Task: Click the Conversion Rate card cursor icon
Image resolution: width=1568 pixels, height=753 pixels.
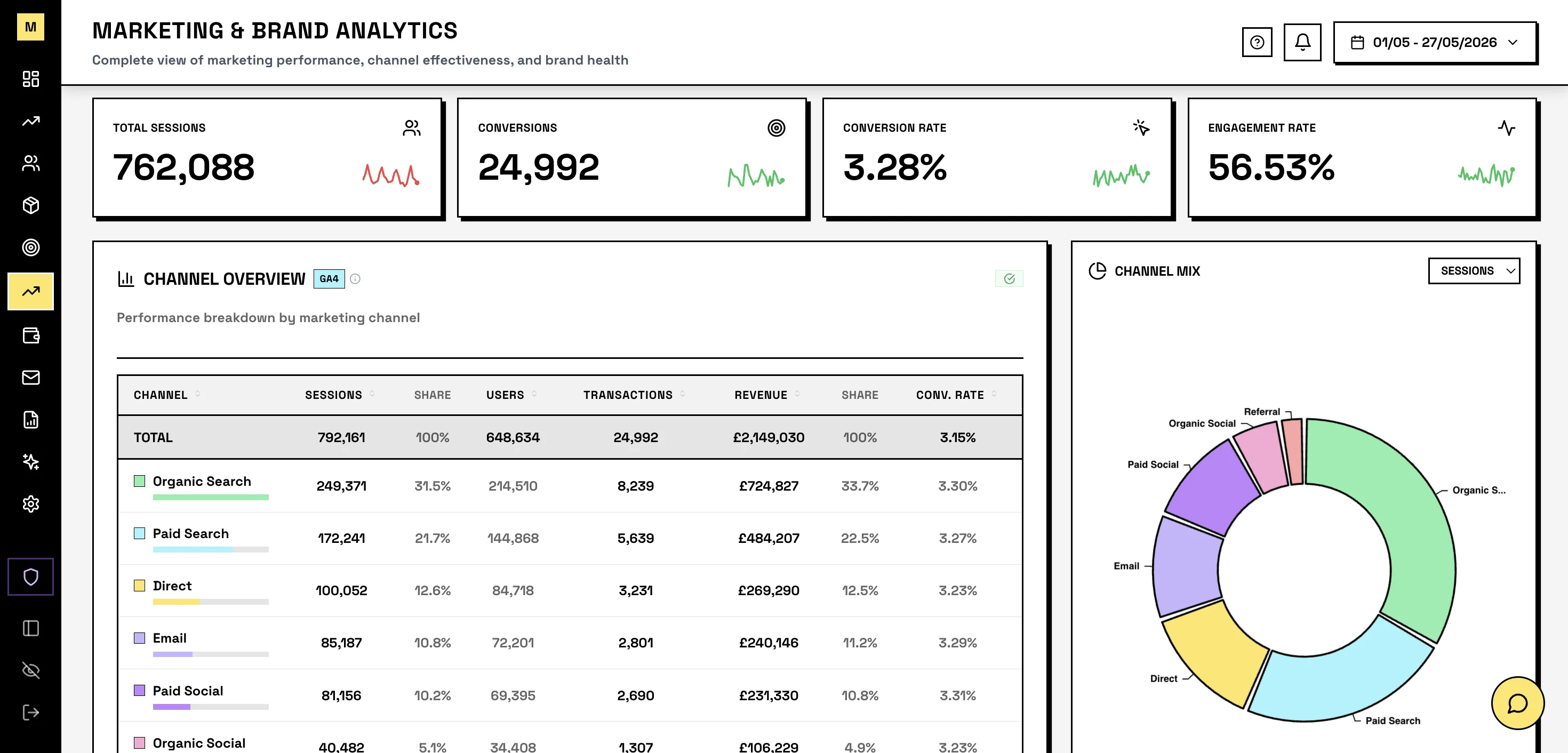Action: tap(1141, 128)
